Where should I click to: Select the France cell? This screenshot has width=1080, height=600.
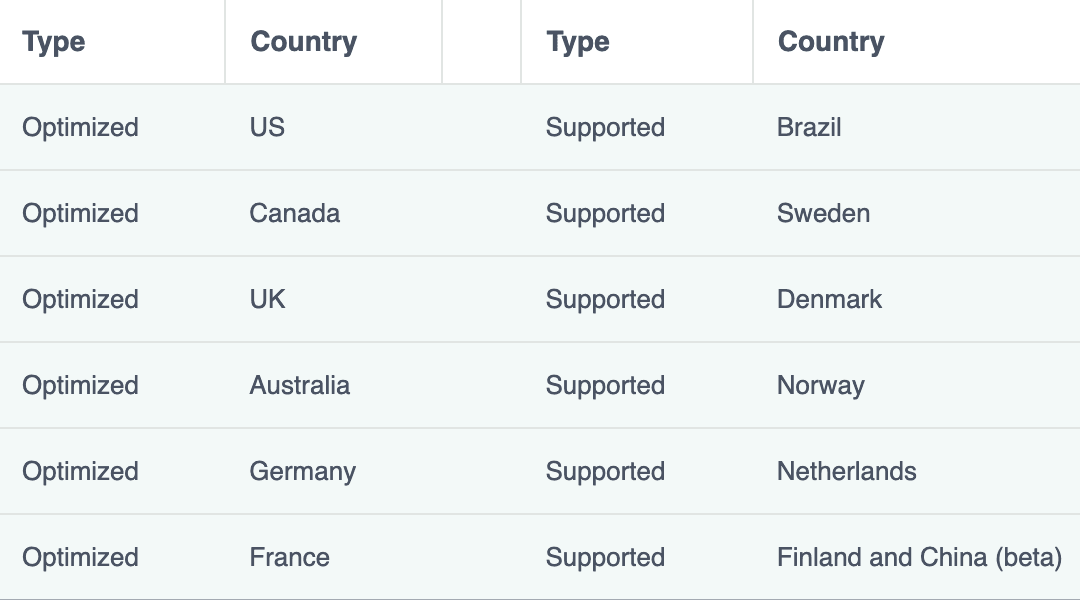coord(290,558)
